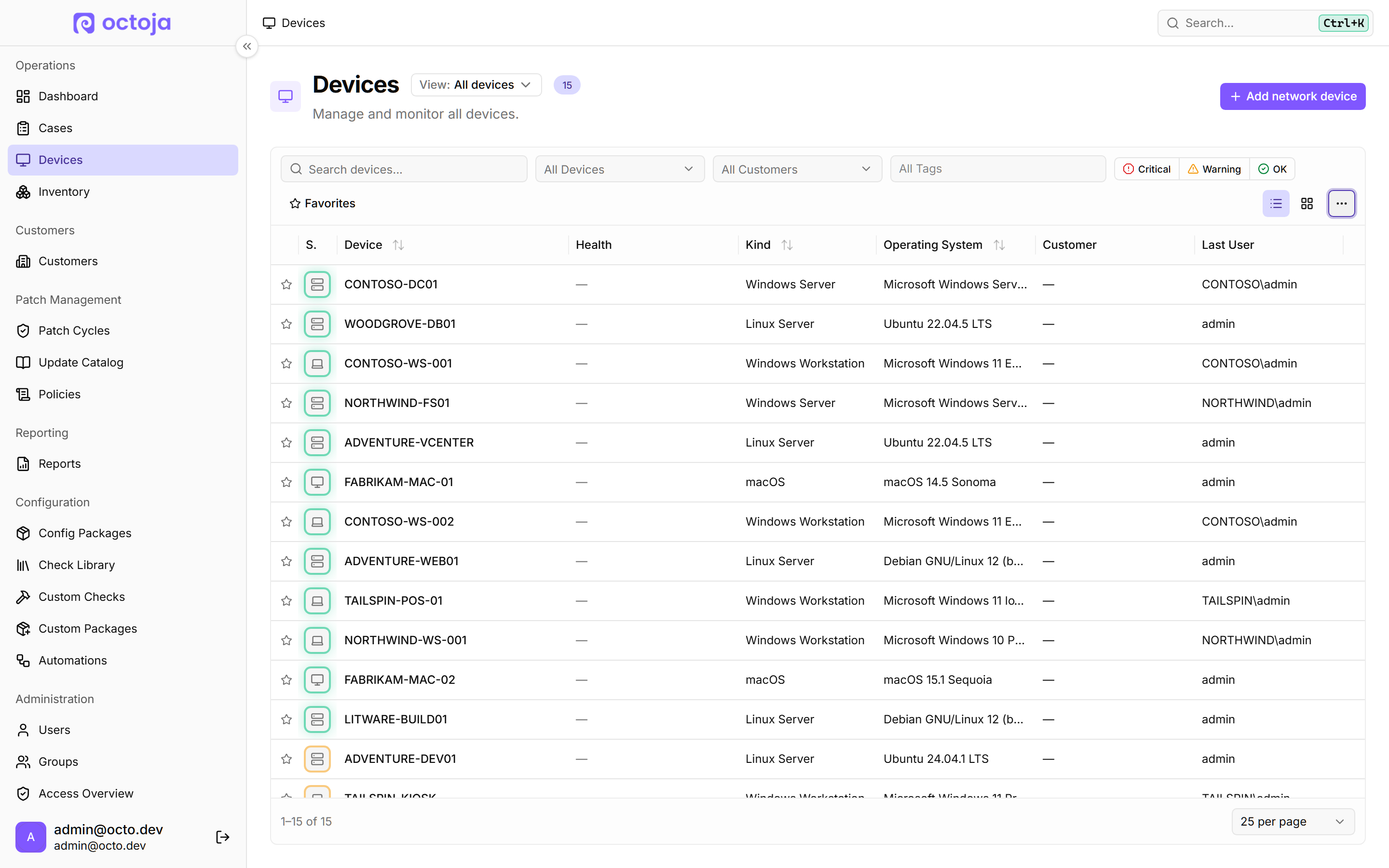Toggle favorite star for CONTOSO-WS-002
Screen dimensions: 1389x868
(x=286, y=522)
